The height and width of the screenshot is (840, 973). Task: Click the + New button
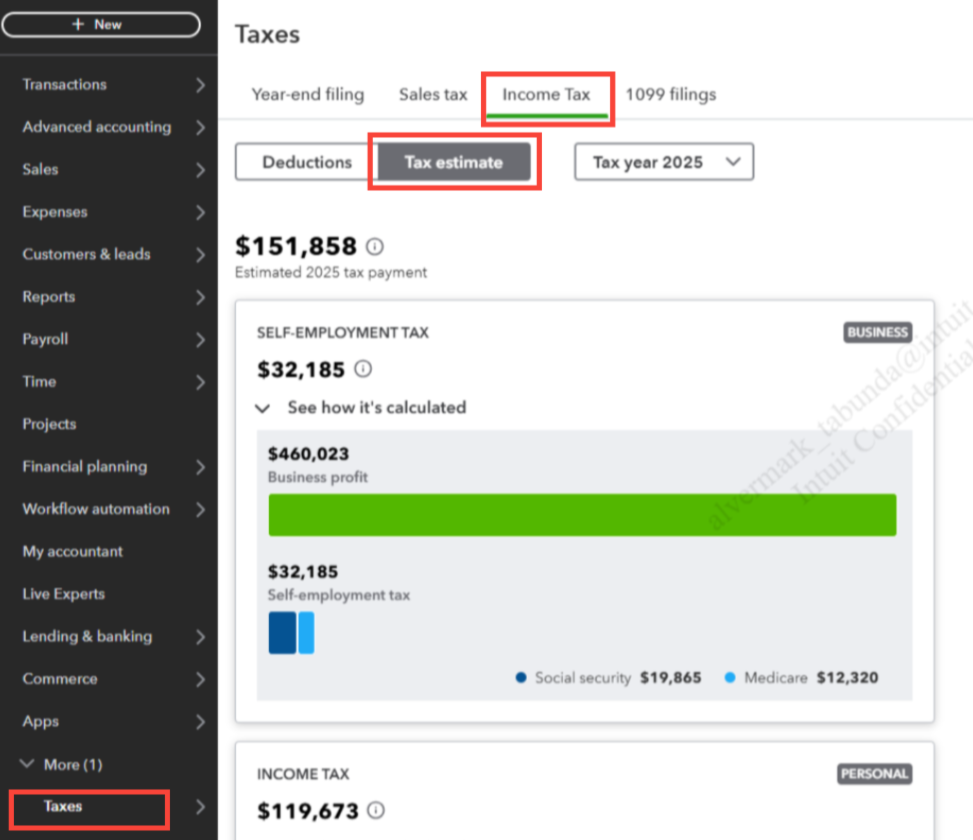[101, 25]
